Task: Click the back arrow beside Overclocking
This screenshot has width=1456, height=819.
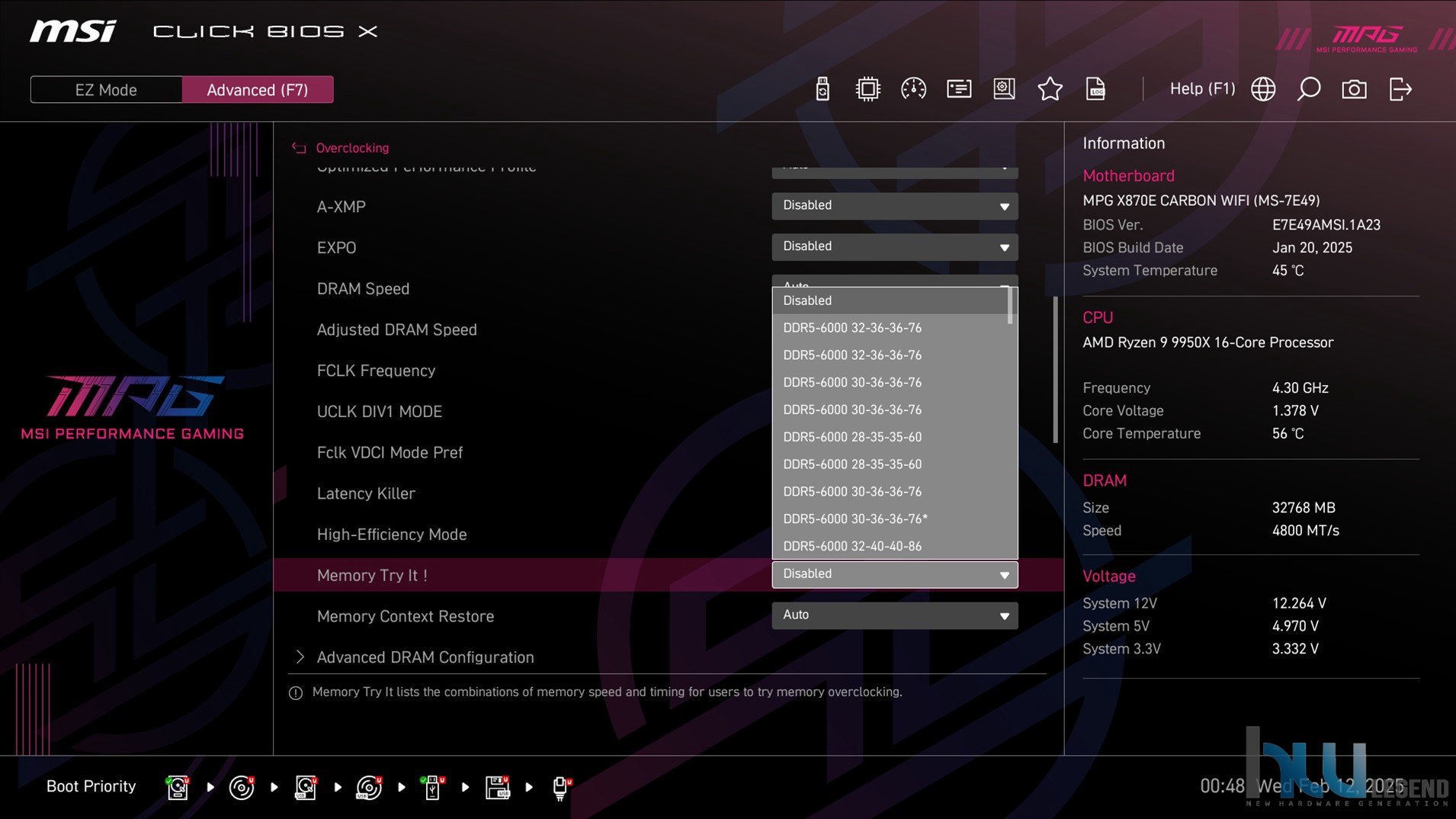Action: point(299,148)
